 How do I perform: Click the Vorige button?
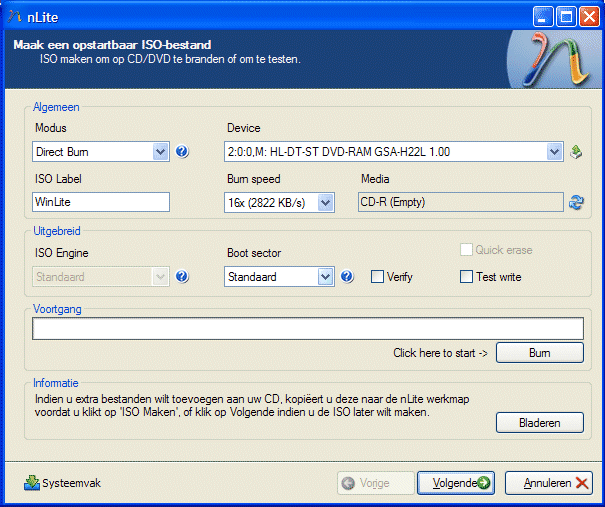(x=375, y=483)
